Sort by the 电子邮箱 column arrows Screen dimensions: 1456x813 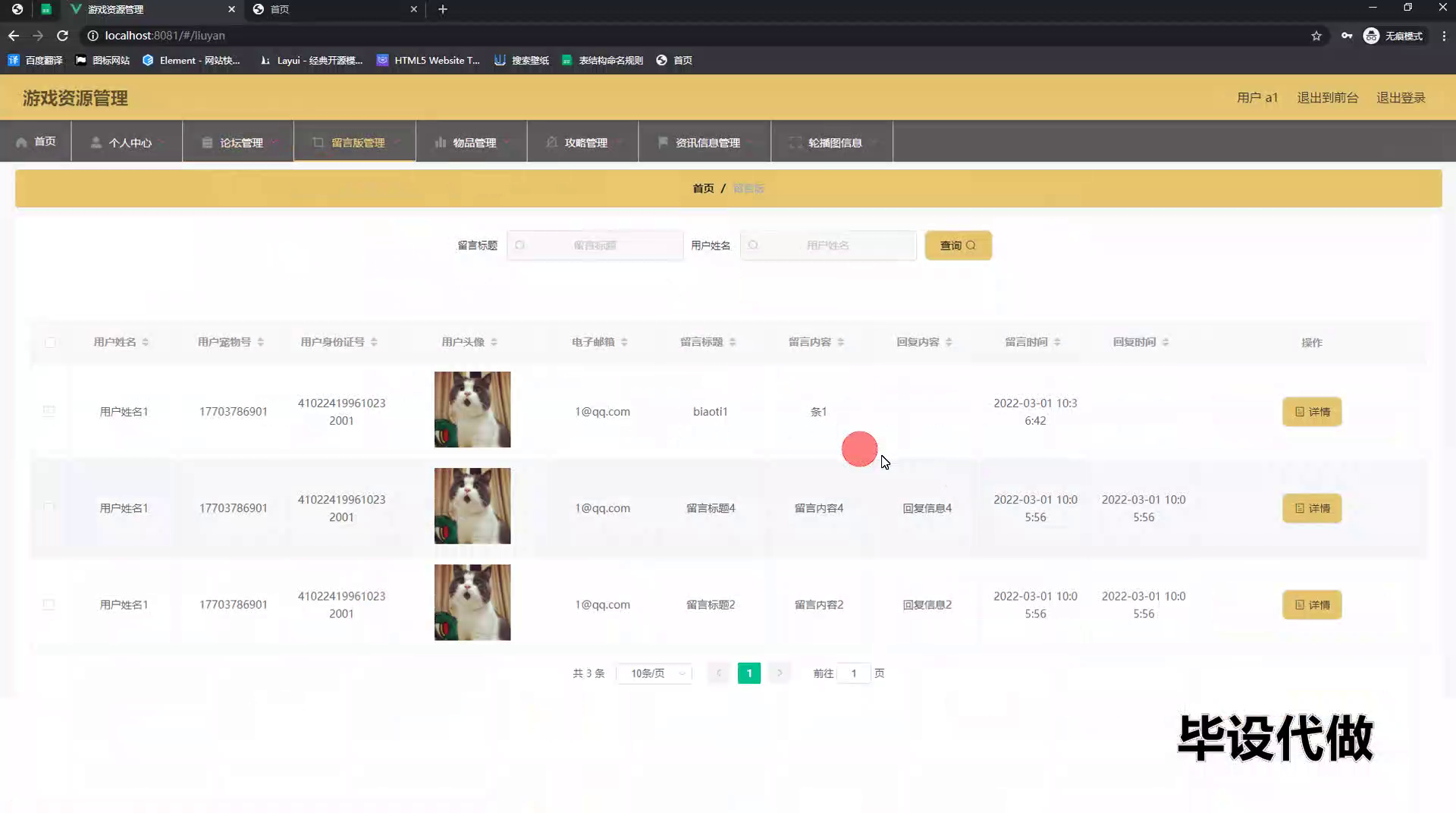click(x=624, y=342)
